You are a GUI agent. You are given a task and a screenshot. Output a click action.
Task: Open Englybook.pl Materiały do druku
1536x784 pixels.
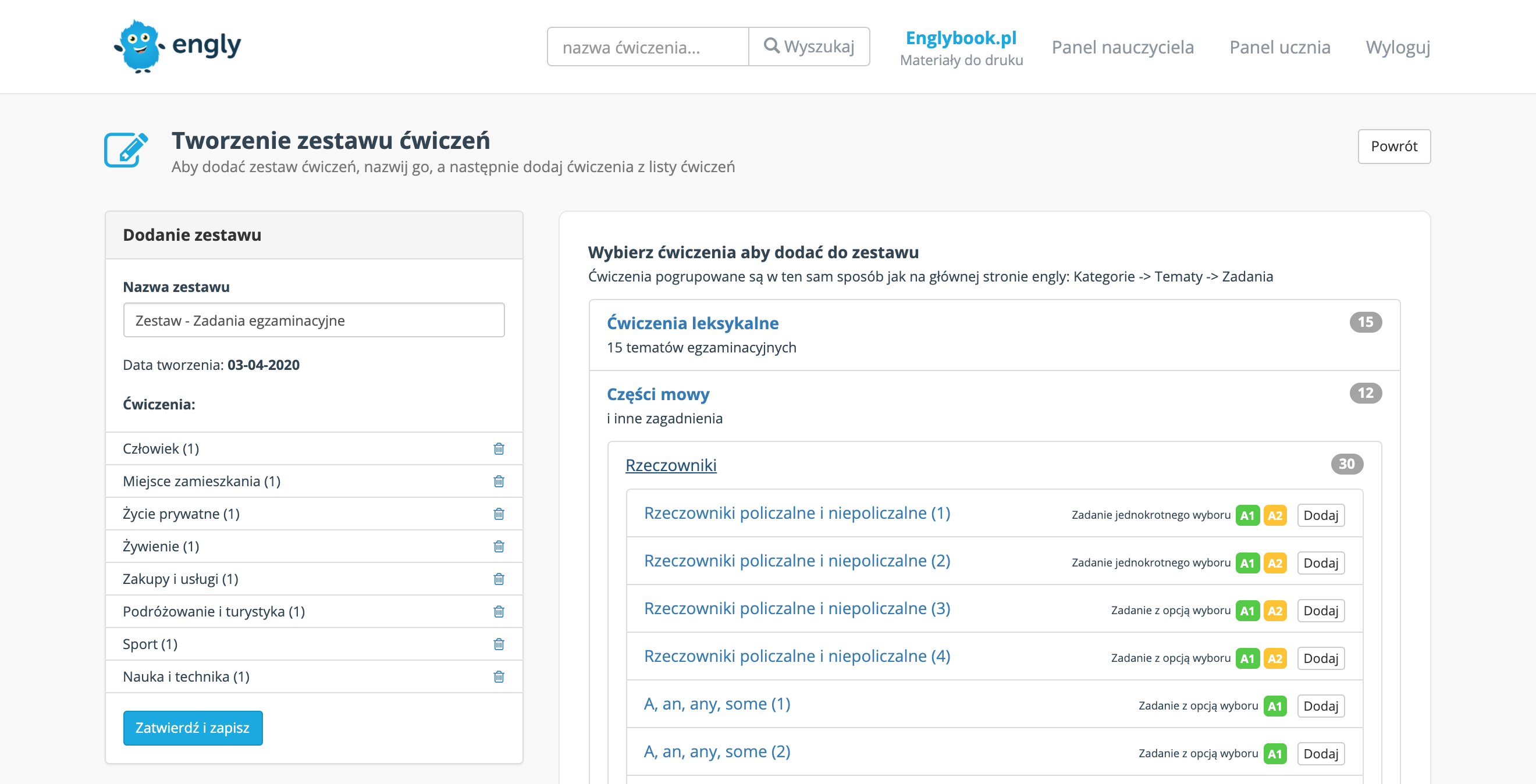coord(961,48)
